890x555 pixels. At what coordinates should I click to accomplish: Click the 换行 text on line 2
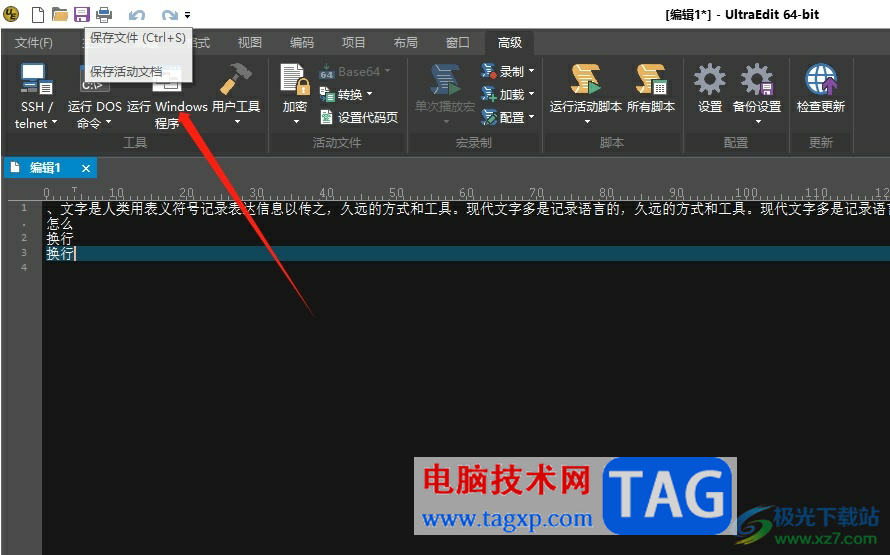(x=60, y=238)
